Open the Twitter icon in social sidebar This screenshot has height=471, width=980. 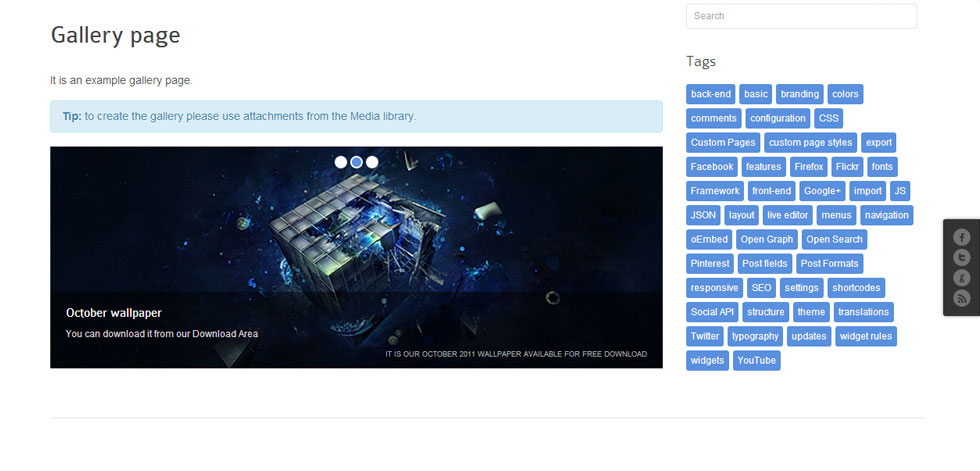961,257
